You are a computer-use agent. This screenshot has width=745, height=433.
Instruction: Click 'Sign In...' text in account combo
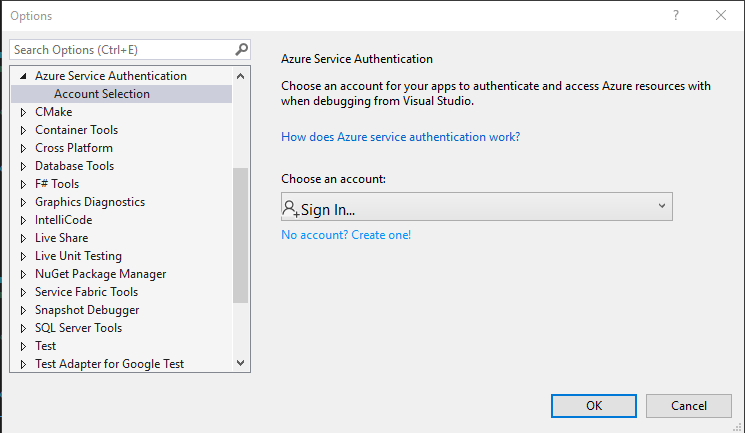(x=328, y=210)
